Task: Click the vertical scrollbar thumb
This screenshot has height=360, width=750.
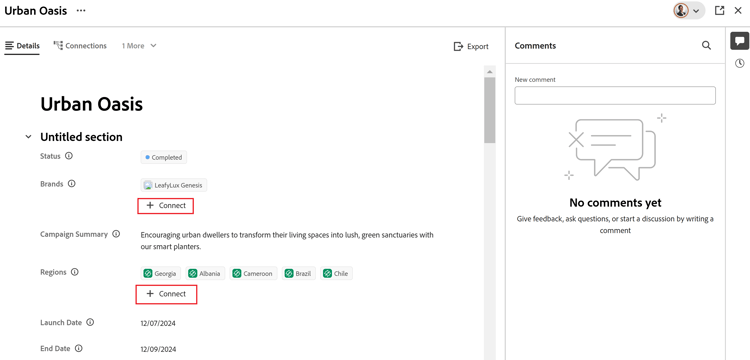Action: pos(490,110)
